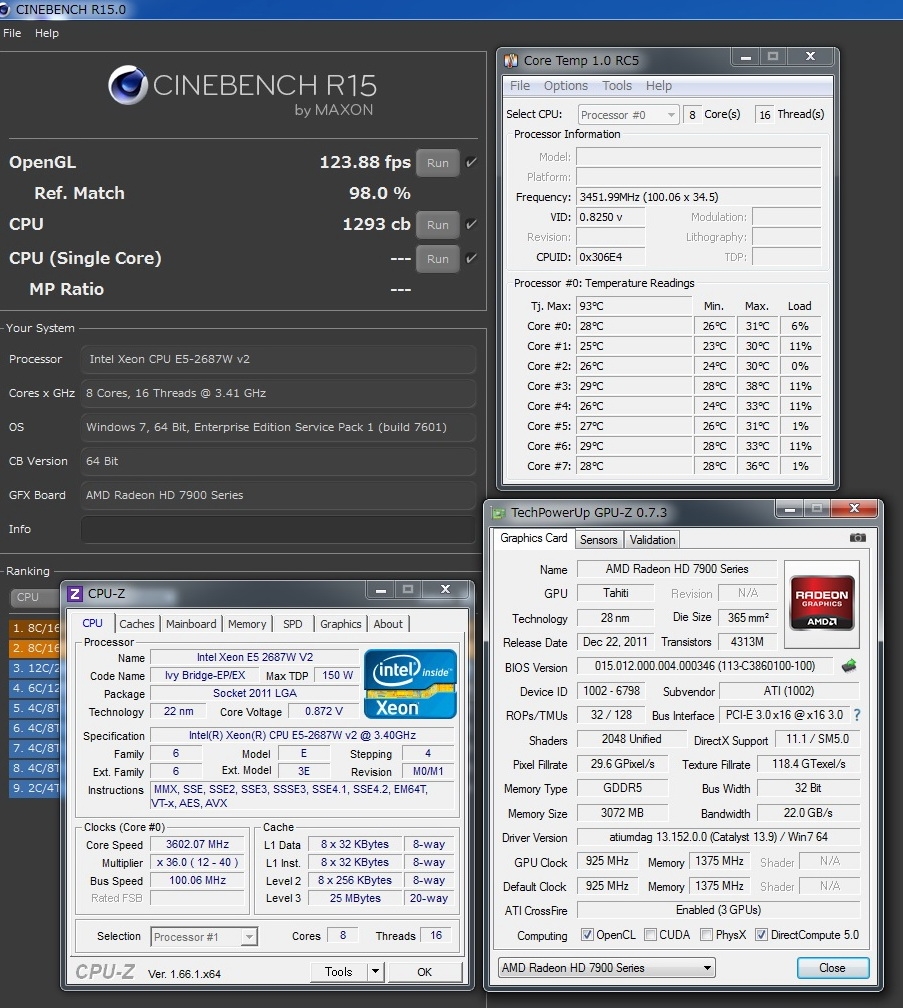The width and height of the screenshot is (903, 1008).
Task: Open the Sensors tab in GPU-Z
Action: point(598,540)
